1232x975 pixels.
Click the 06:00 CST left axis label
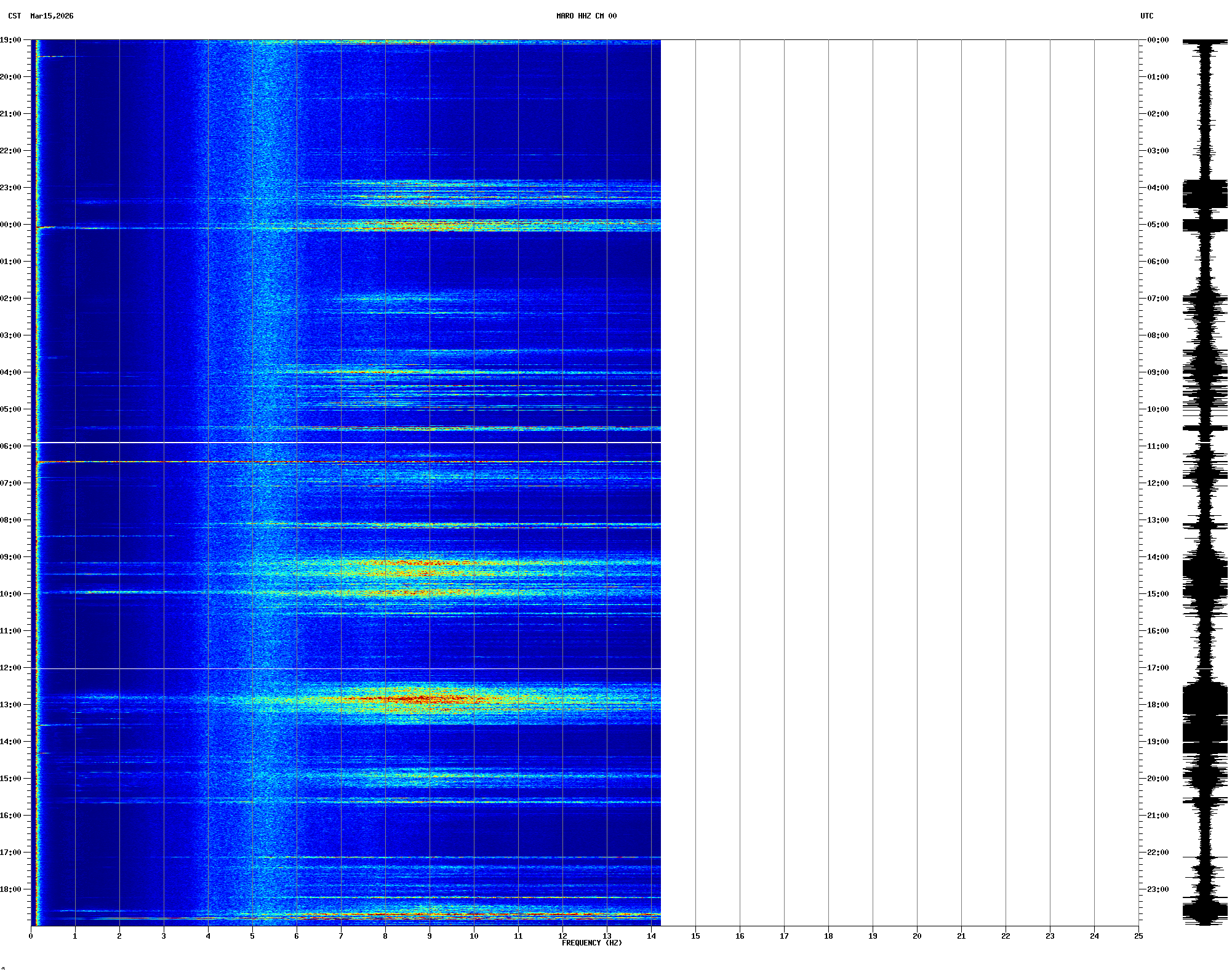click(10, 446)
